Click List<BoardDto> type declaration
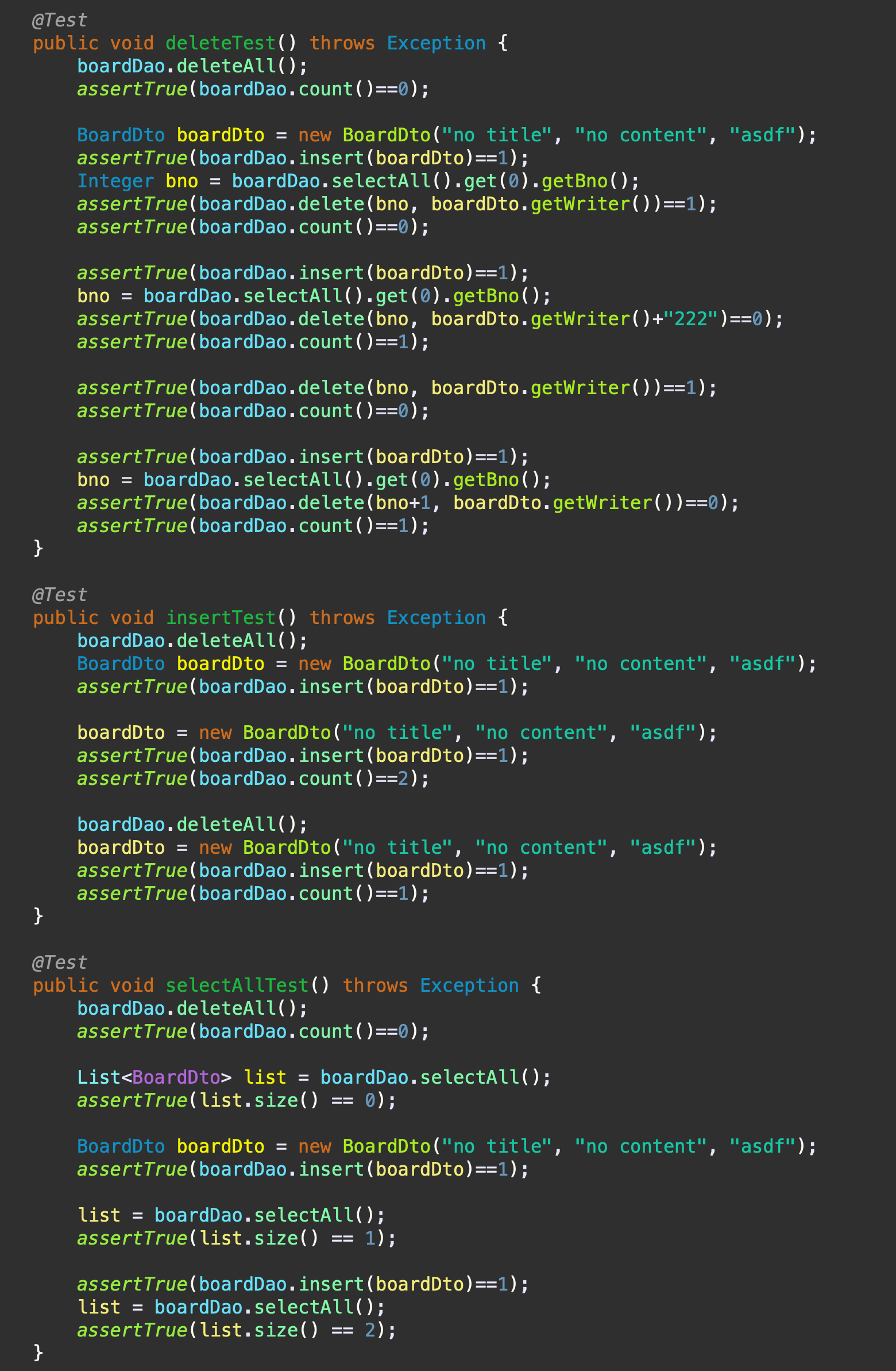The width and height of the screenshot is (896, 1371). pyautogui.click(x=155, y=1077)
